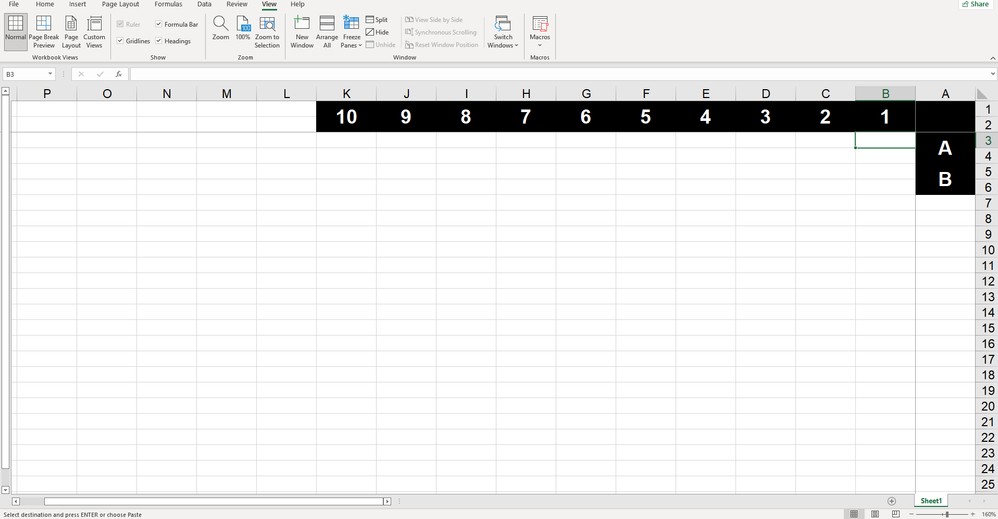The width and height of the screenshot is (998, 519).
Task: Click Arrange All windows
Action: click(x=327, y=31)
